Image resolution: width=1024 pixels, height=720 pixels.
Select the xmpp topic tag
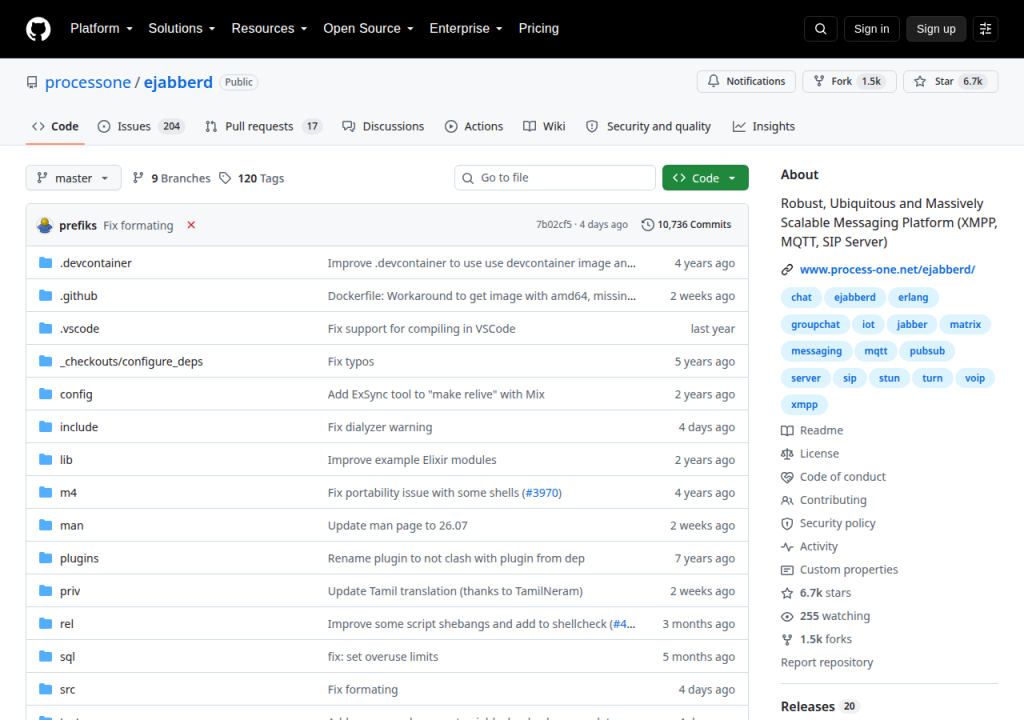tap(804, 404)
